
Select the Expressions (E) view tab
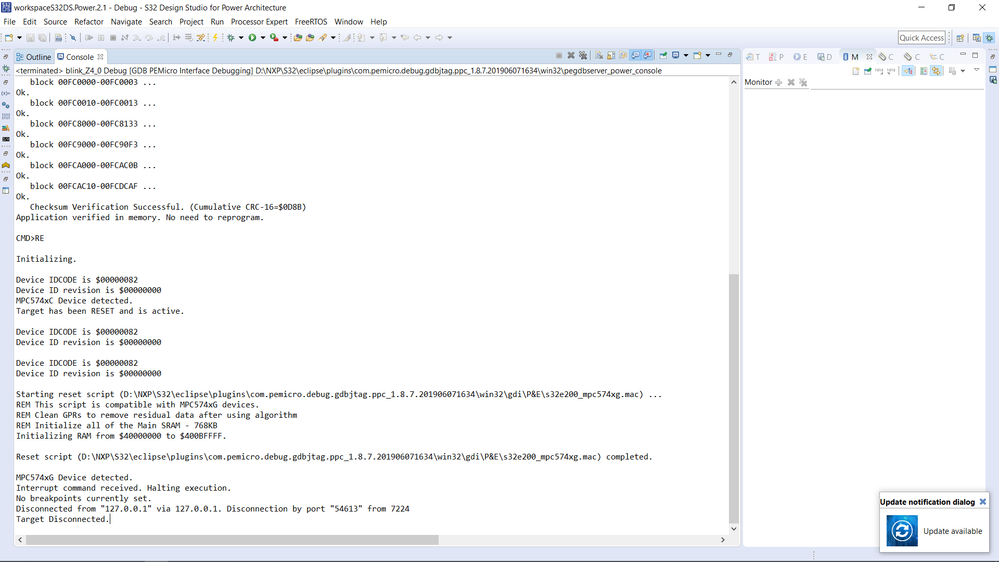click(800, 57)
